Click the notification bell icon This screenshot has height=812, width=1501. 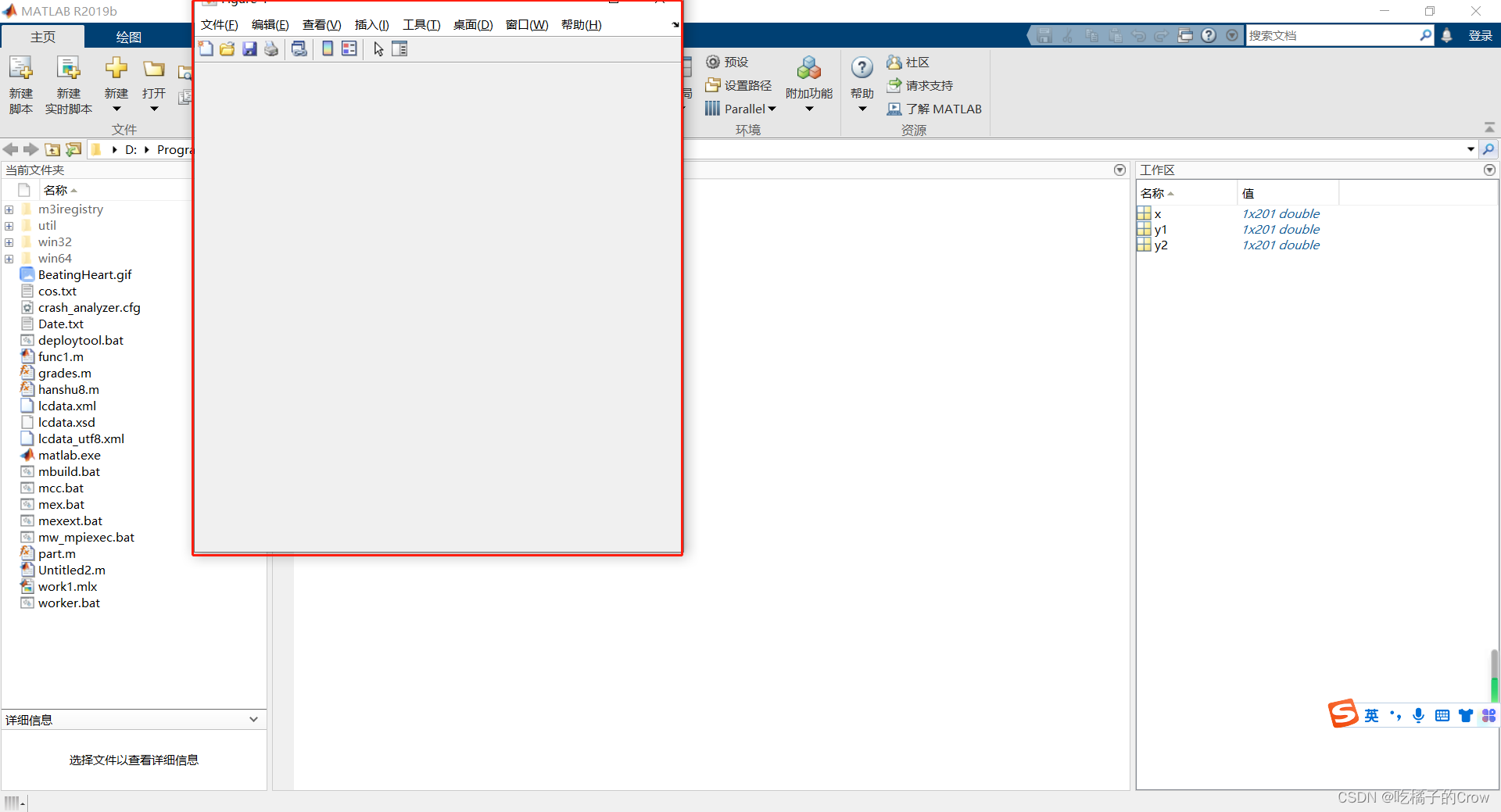[x=1447, y=35]
